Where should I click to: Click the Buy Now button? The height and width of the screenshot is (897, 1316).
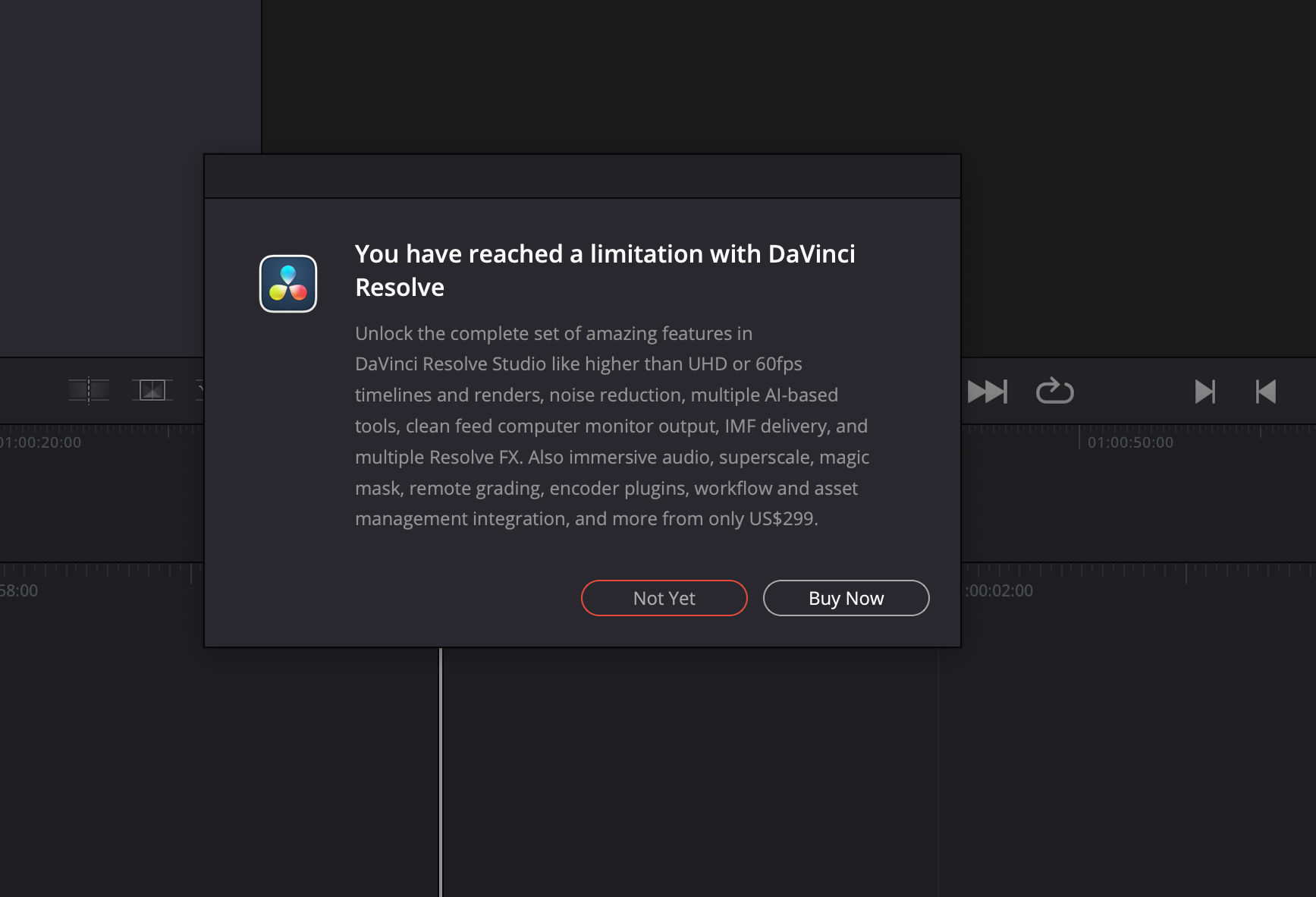(846, 598)
